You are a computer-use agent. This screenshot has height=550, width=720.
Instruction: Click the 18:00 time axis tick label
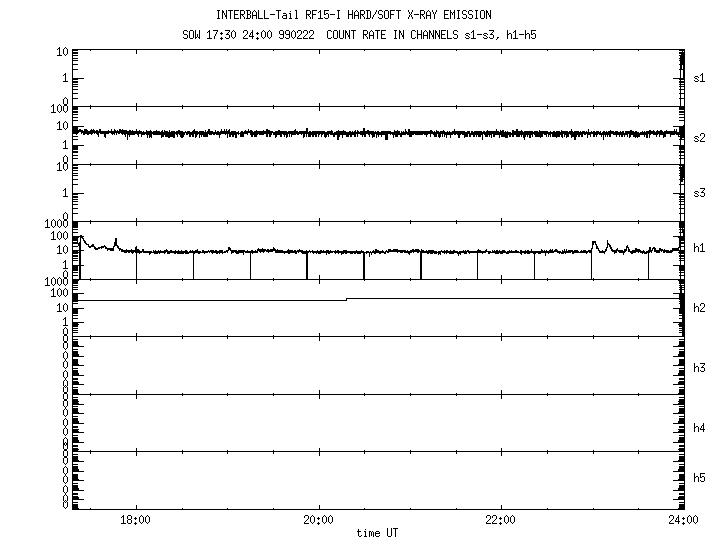click(x=135, y=520)
